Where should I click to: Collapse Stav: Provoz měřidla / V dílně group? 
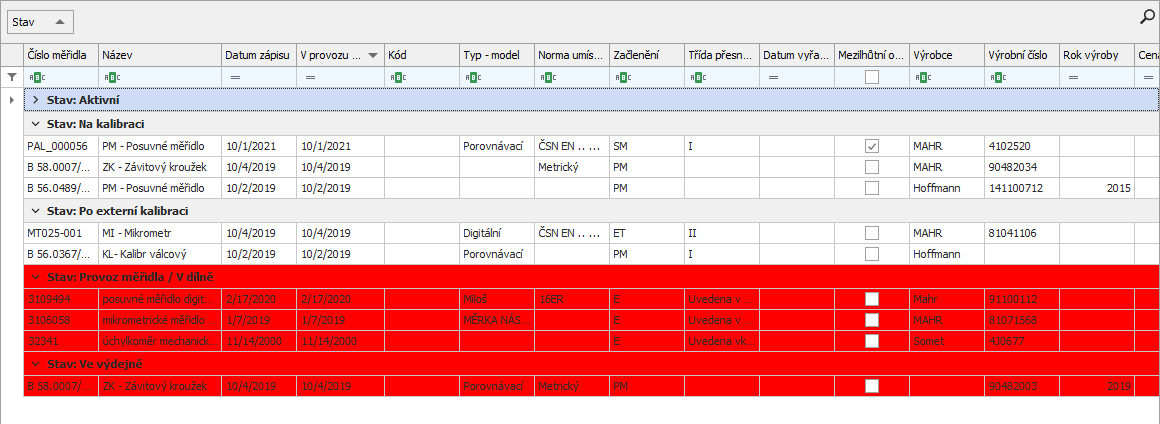coord(35,277)
